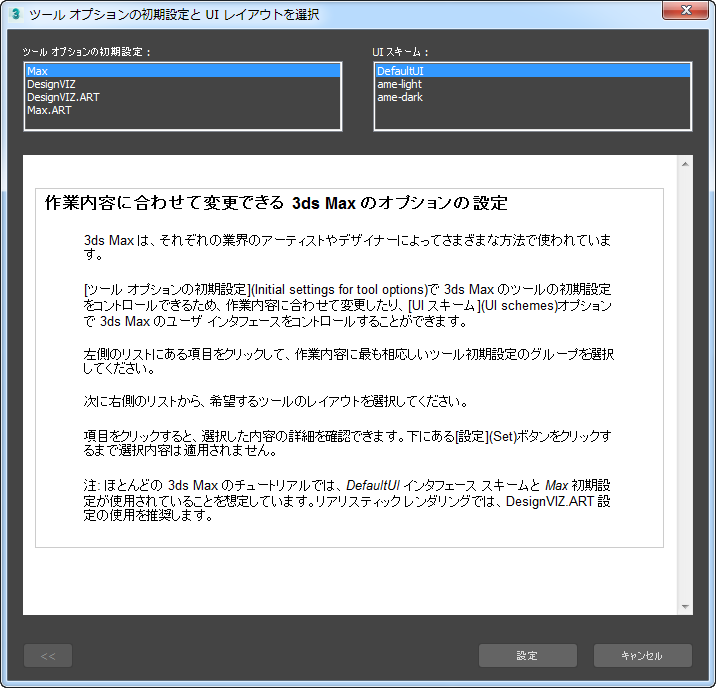The height and width of the screenshot is (688, 716).
Task: Choose ame-light UI scheme
Action: point(532,84)
